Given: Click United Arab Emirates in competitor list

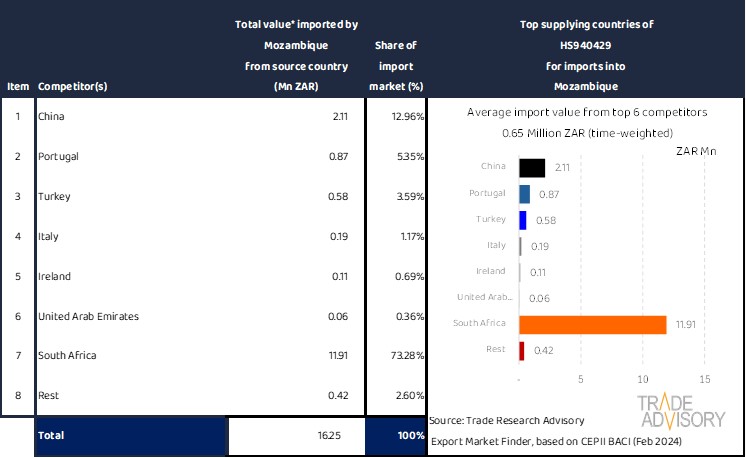Looking at the screenshot, I should click(x=88, y=316).
